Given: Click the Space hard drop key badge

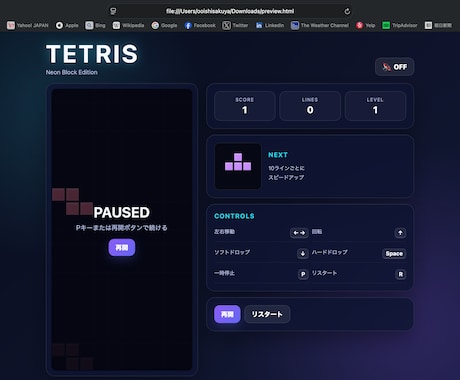Looking at the screenshot, I should pos(394,254).
